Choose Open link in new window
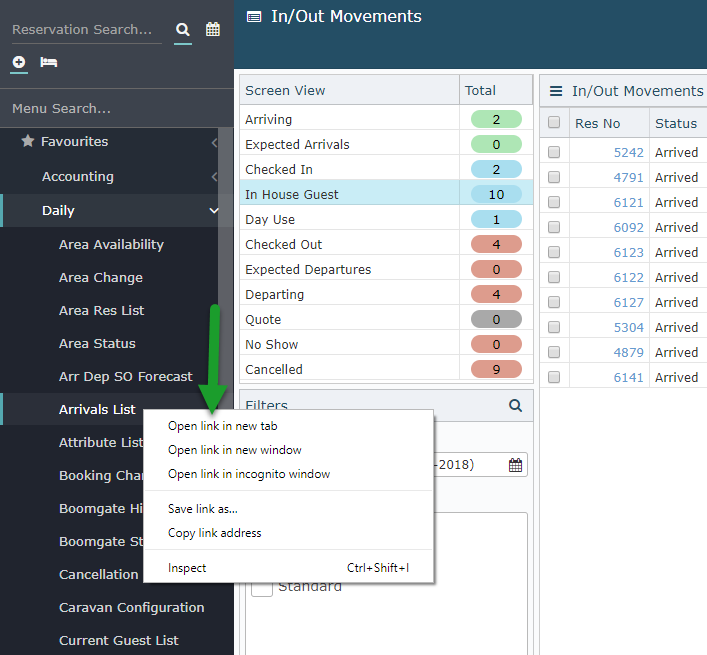The height and width of the screenshot is (655, 707). 234,450
